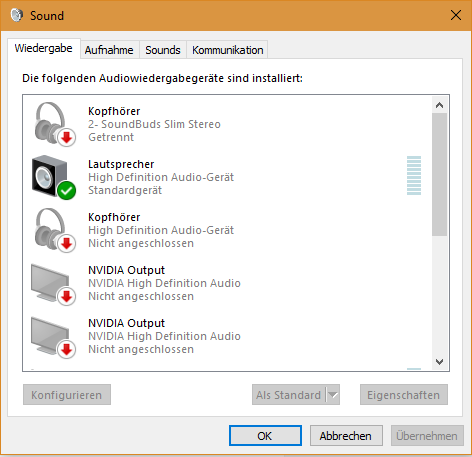Click the scroll down arrow in device list
Screen dimensions: 472x457
pyautogui.click(x=439, y=362)
